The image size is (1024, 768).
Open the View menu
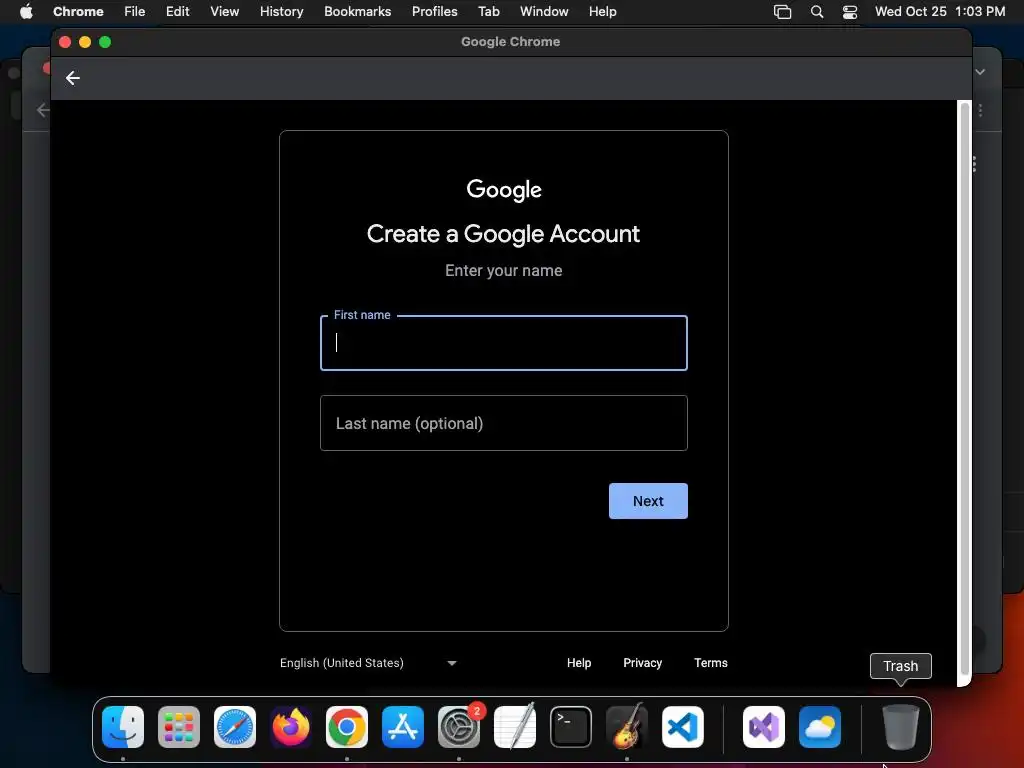[225, 11]
